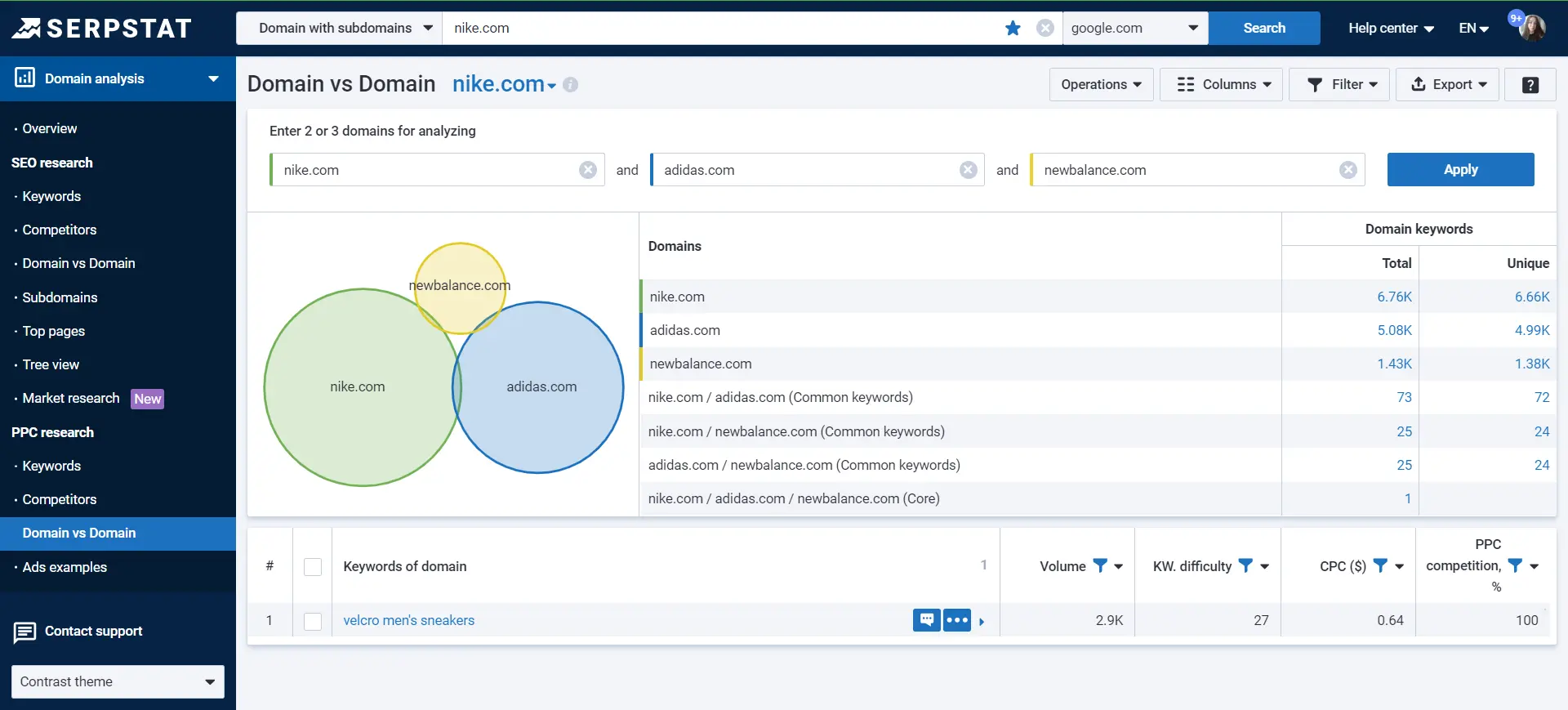Click the KW. difficulty filter icon
The width and height of the screenshot is (1568, 710).
[1245, 565]
